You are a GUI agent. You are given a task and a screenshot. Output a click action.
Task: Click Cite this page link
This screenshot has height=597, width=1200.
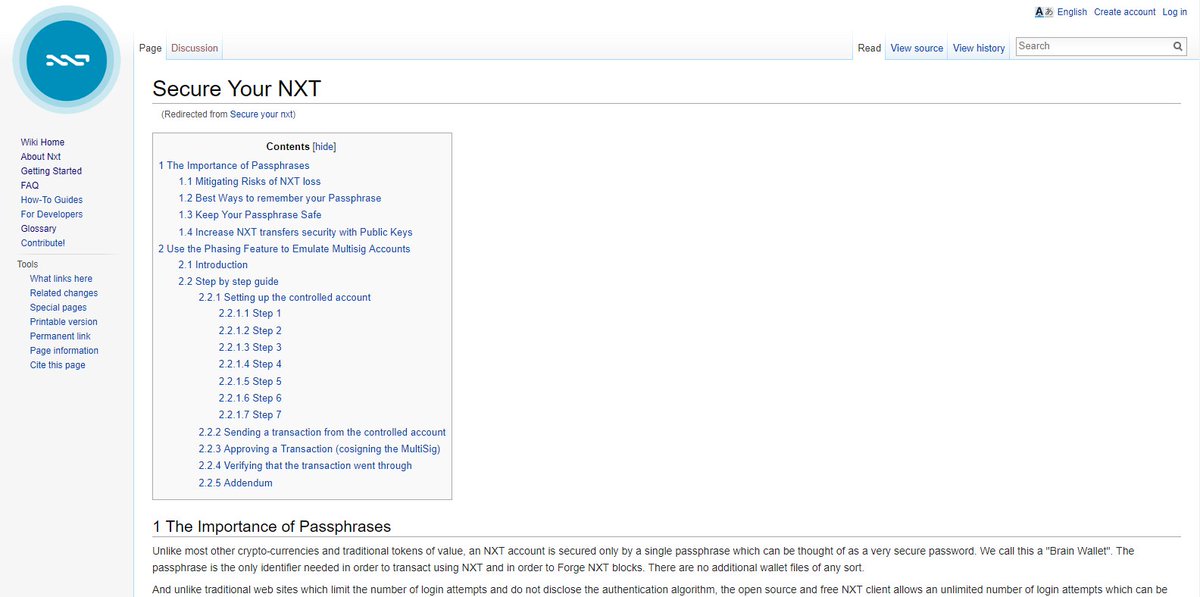pyautogui.click(x=58, y=366)
